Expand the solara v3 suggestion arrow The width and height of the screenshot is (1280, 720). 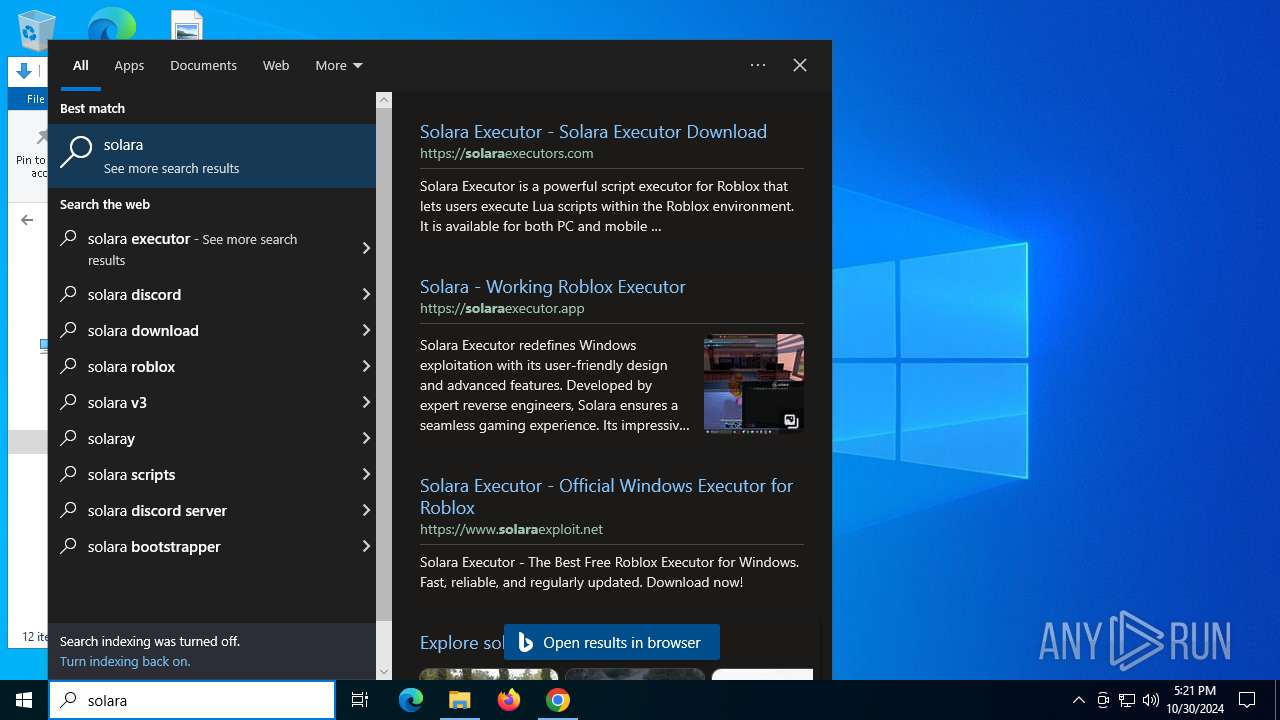[x=365, y=402]
